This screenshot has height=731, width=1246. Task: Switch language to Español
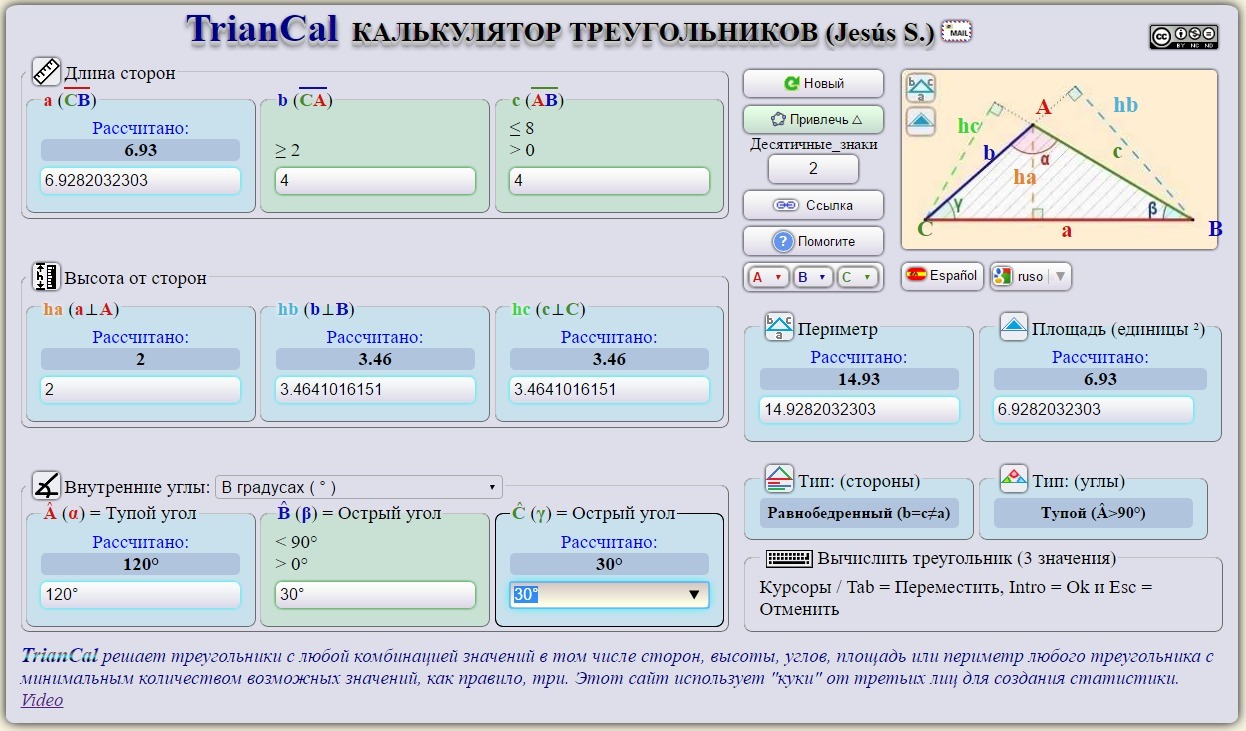click(x=942, y=276)
